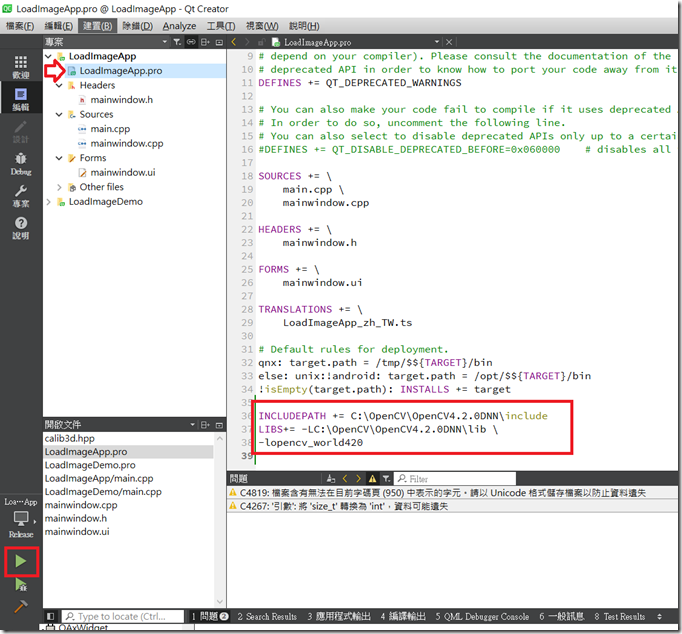Open the 工具(T) menu
682x634 pixels.
[221, 26]
